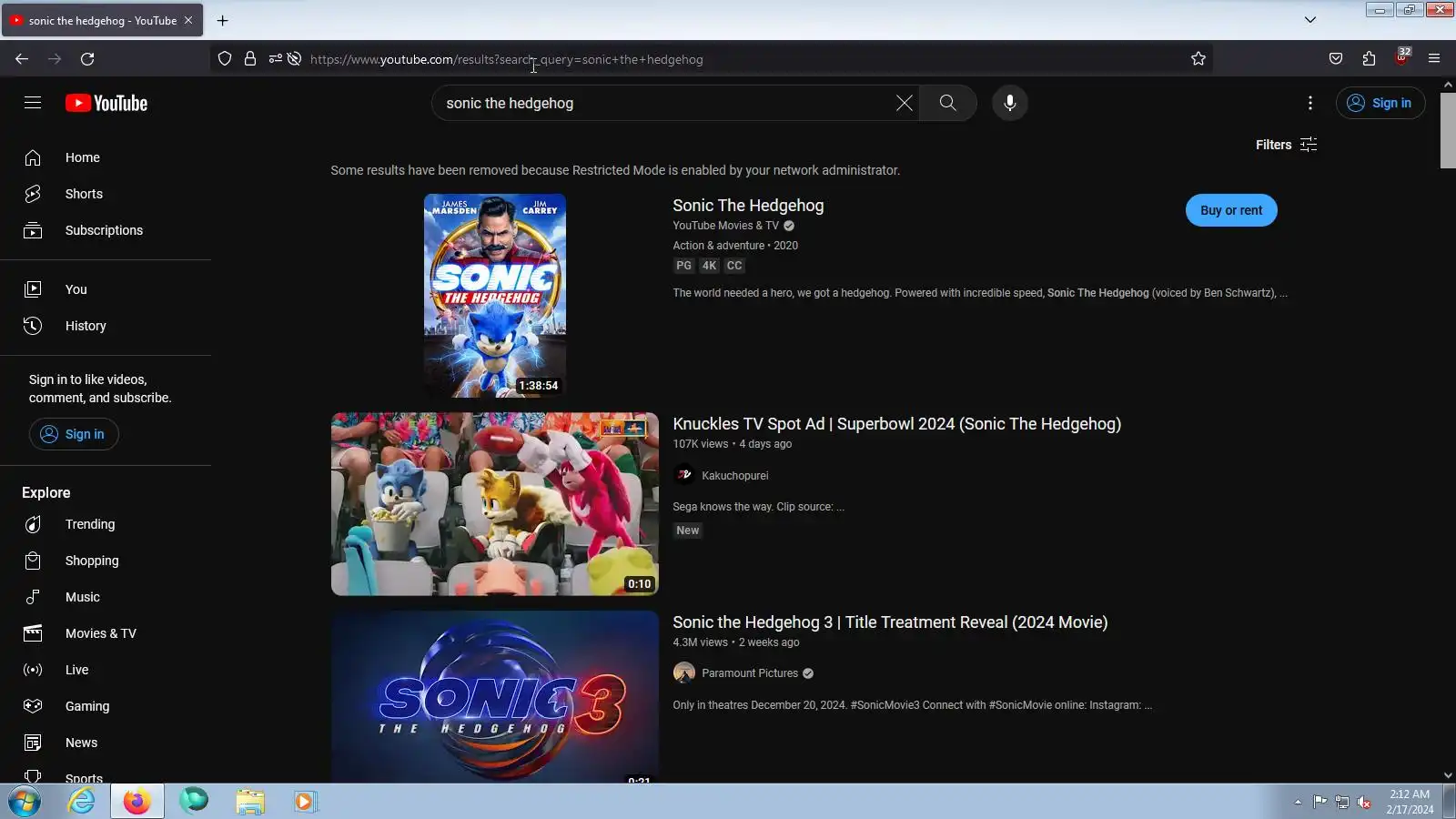This screenshot has width=1456, height=819.
Task: Open Shorts in the sidebar
Action: 106,194
